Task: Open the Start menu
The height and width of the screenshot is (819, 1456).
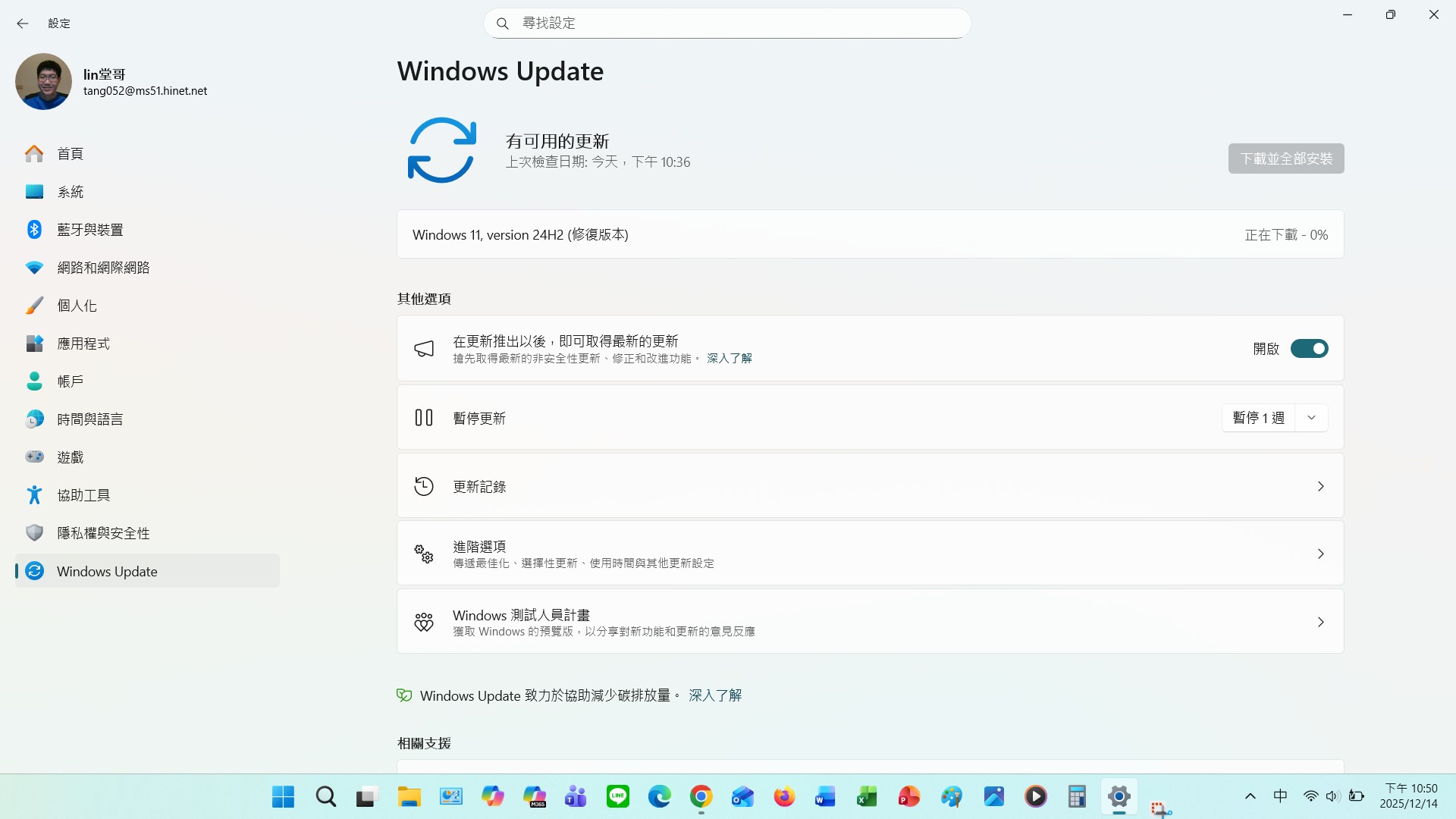Action: click(283, 797)
